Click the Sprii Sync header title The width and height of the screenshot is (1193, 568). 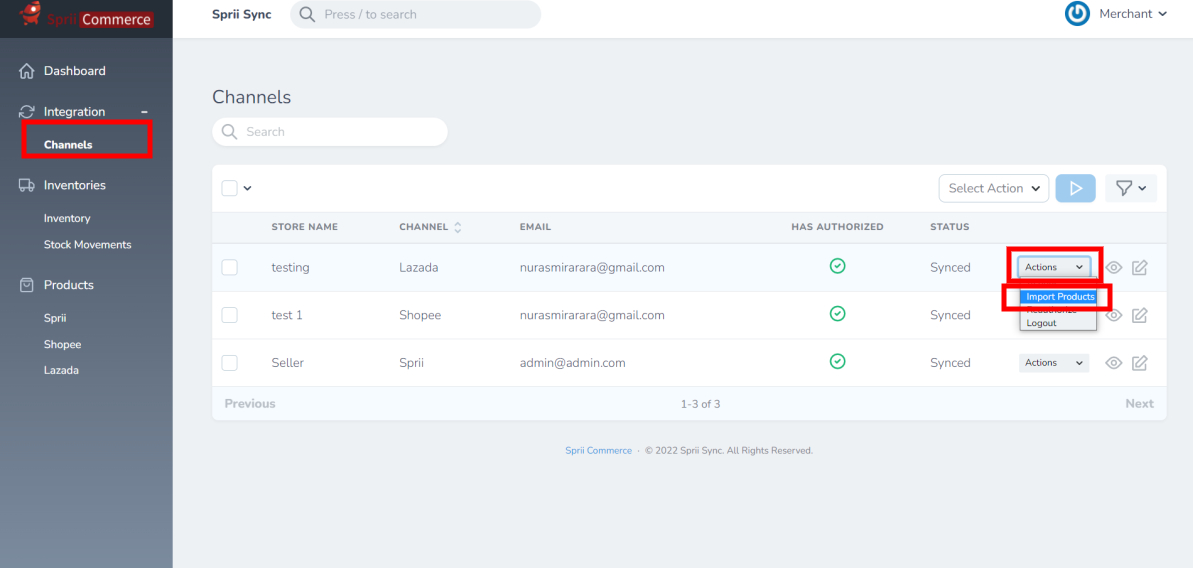coord(241,14)
